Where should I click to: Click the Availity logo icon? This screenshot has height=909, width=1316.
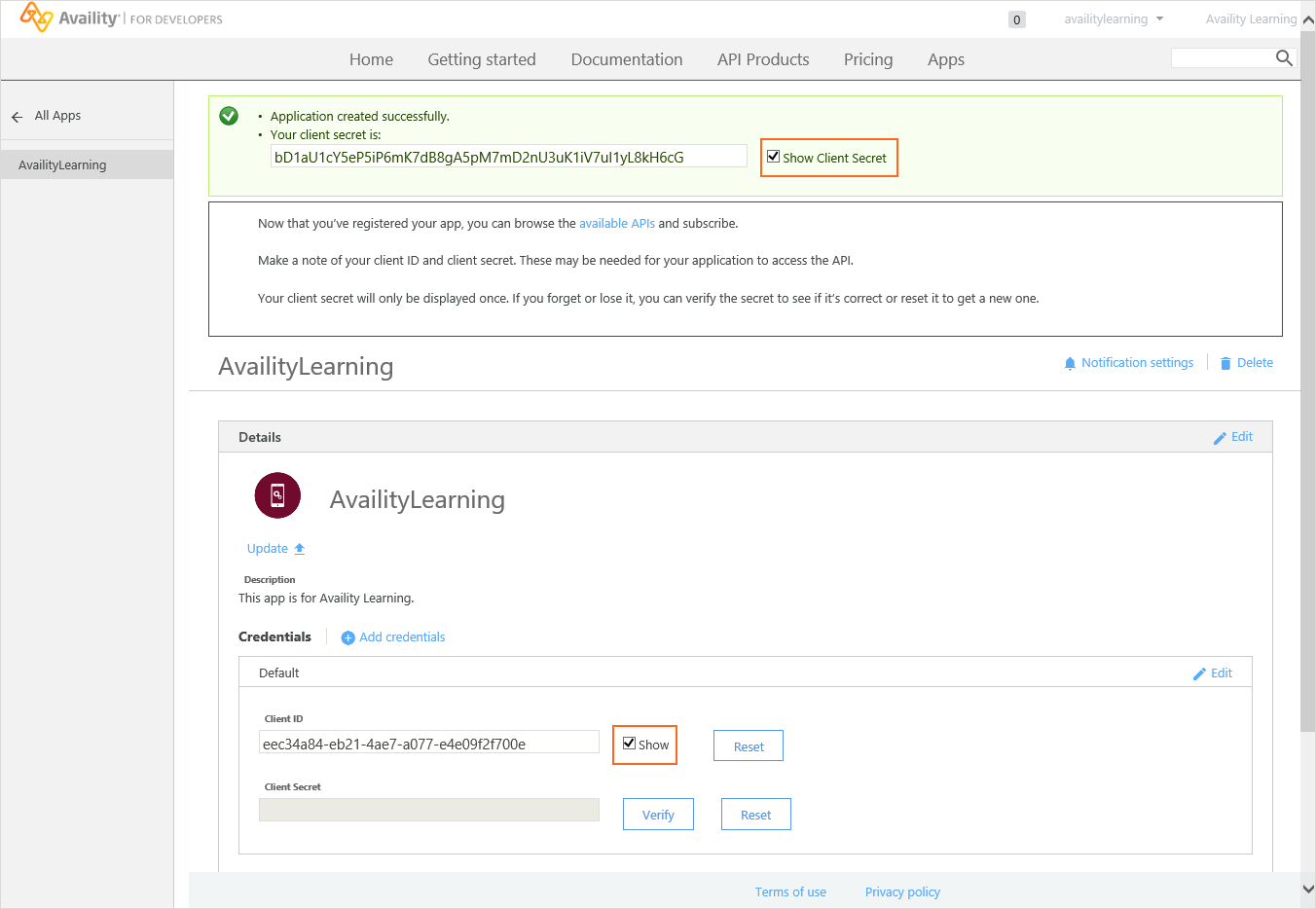36,17
